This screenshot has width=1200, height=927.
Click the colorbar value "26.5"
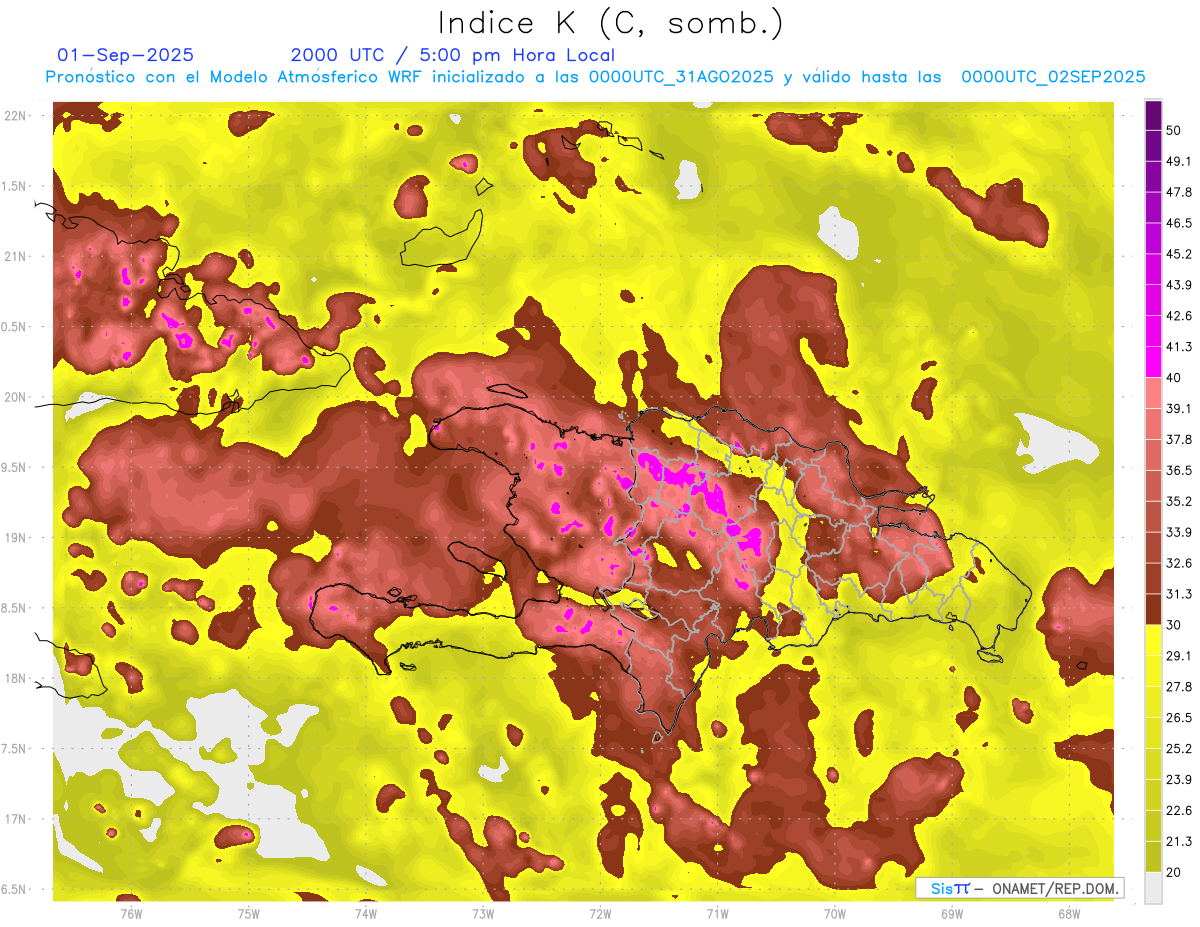click(x=1178, y=718)
